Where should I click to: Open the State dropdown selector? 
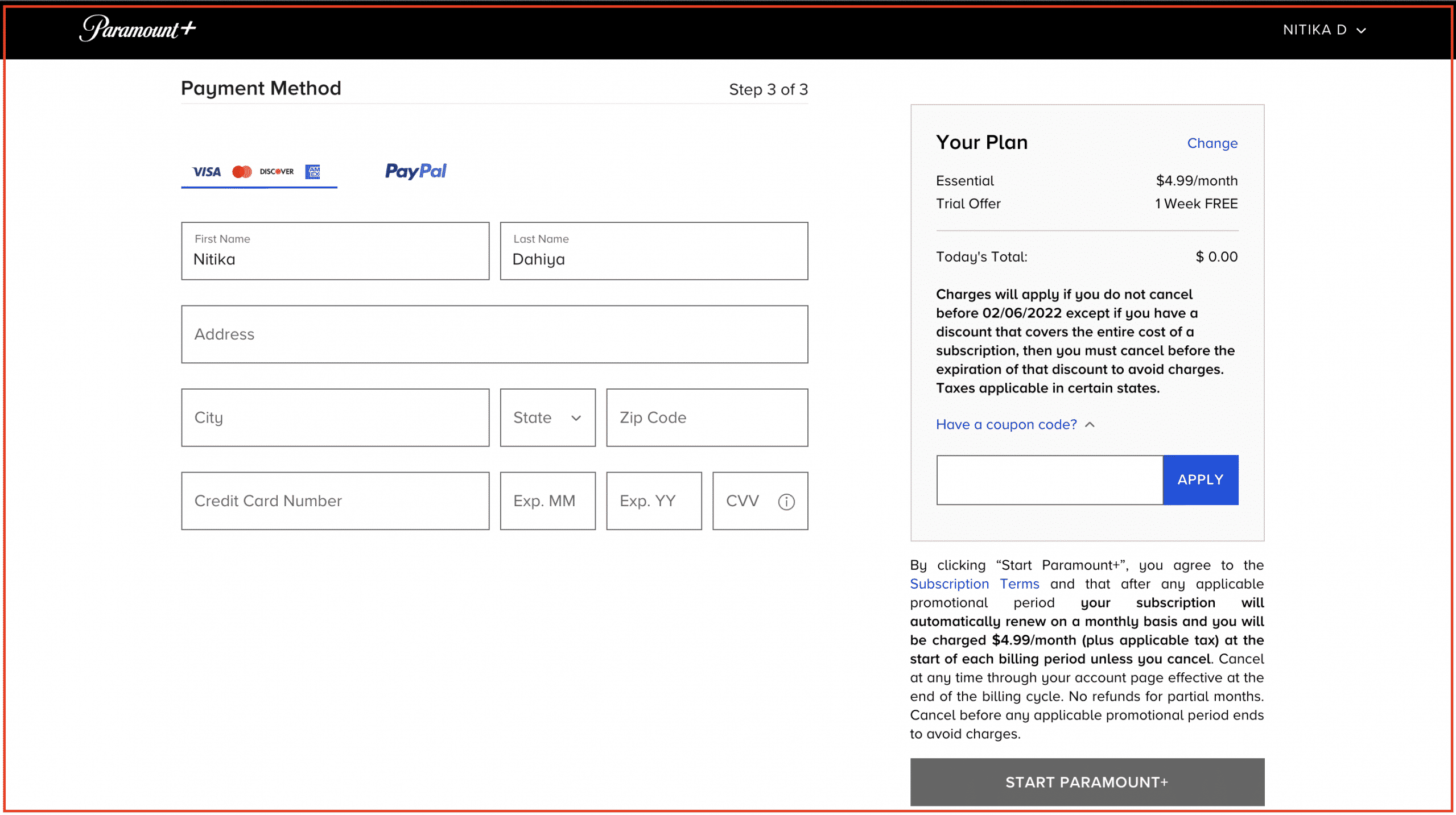tap(547, 417)
